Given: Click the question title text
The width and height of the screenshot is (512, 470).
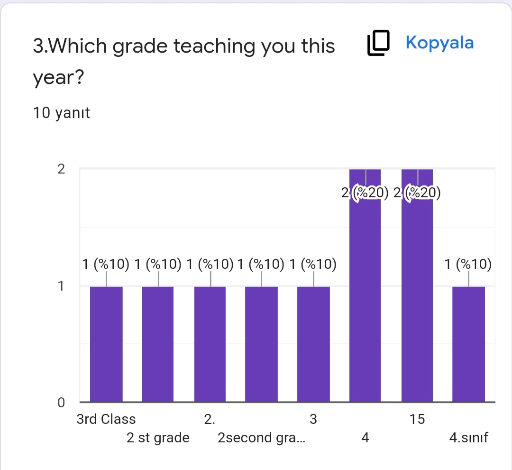Looking at the screenshot, I should point(184,62).
